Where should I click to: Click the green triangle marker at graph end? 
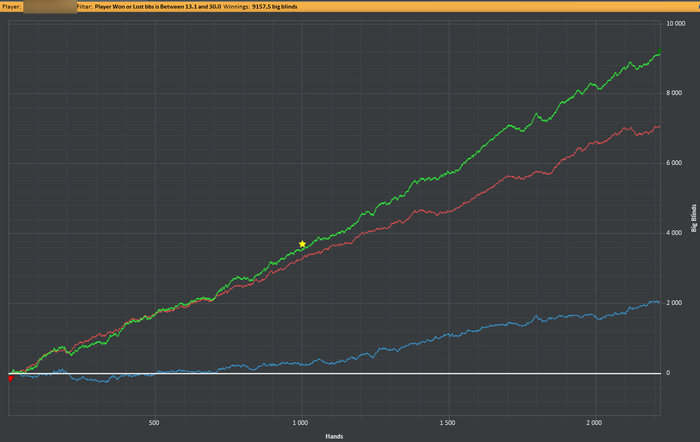pyautogui.click(x=659, y=51)
